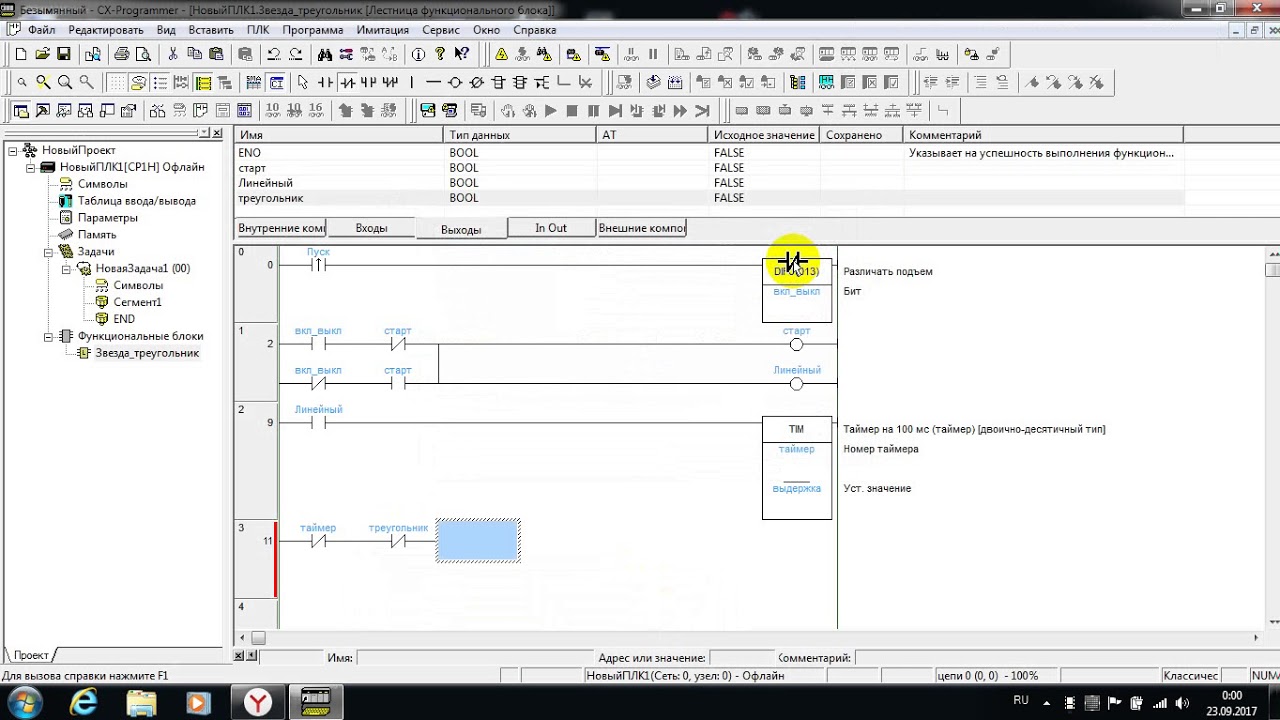This screenshot has width=1280, height=720.
Task: Create a new project with the New icon
Action: (21, 54)
